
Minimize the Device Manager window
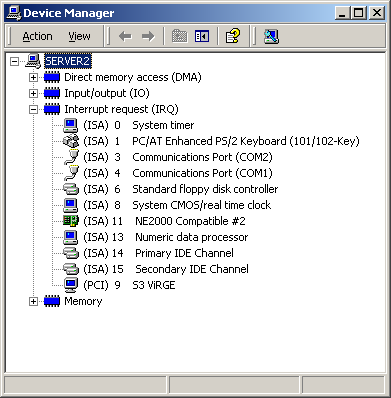tap(342, 13)
